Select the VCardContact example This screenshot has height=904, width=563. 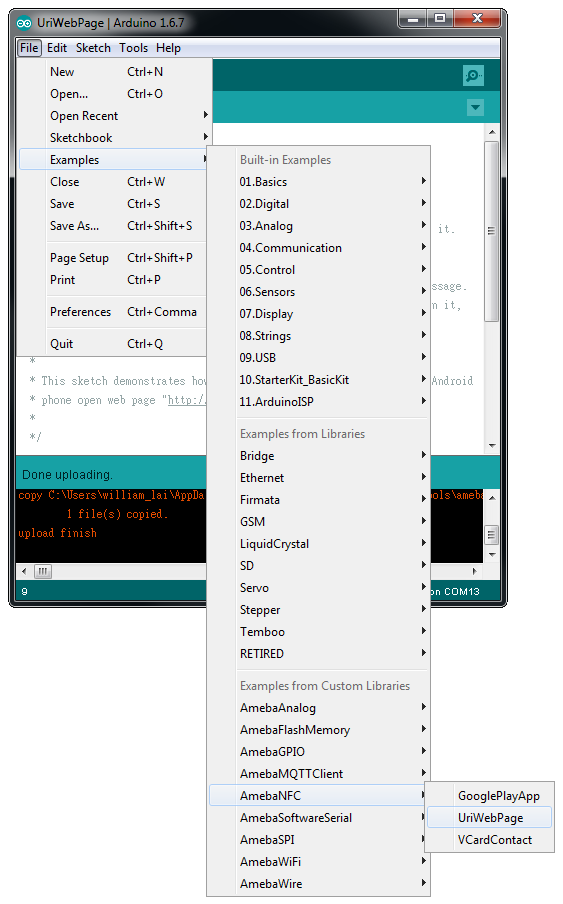[490, 840]
